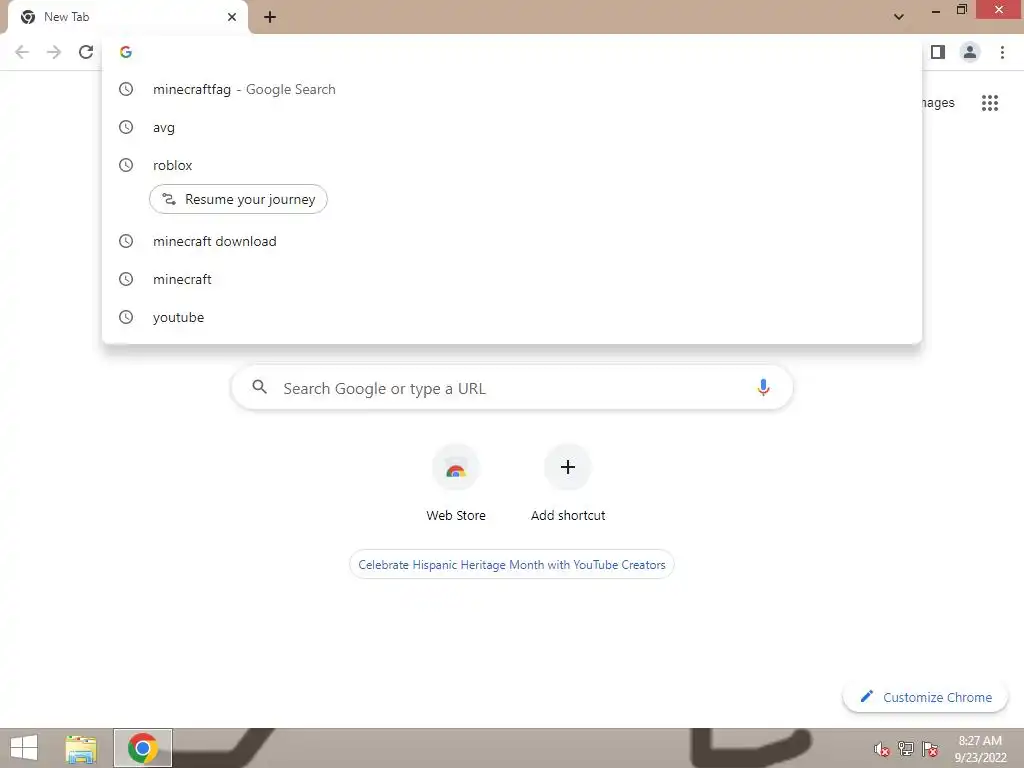The image size is (1024, 768).
Task: Open the Google apps grid
Action: point(989,103)
